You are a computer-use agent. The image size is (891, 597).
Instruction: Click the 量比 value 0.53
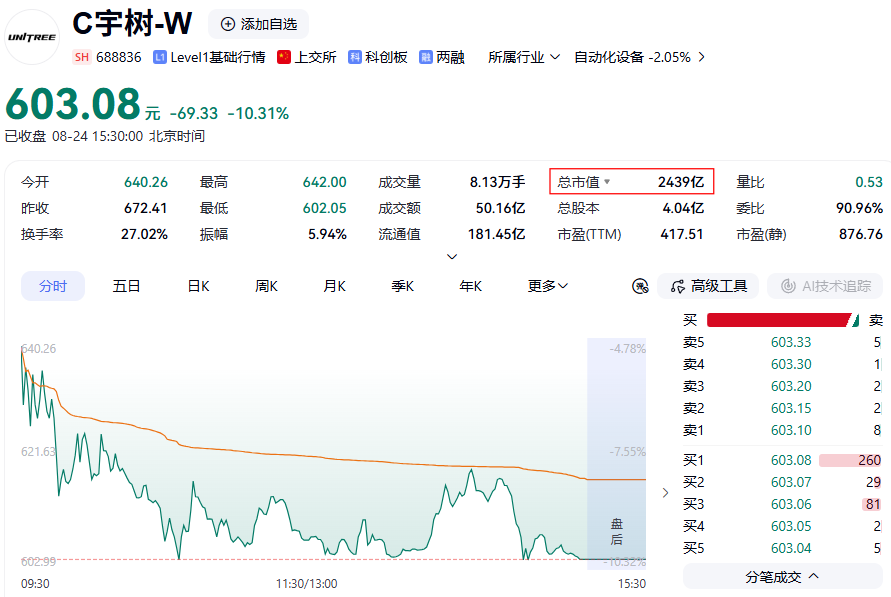(x=869, y=182)
